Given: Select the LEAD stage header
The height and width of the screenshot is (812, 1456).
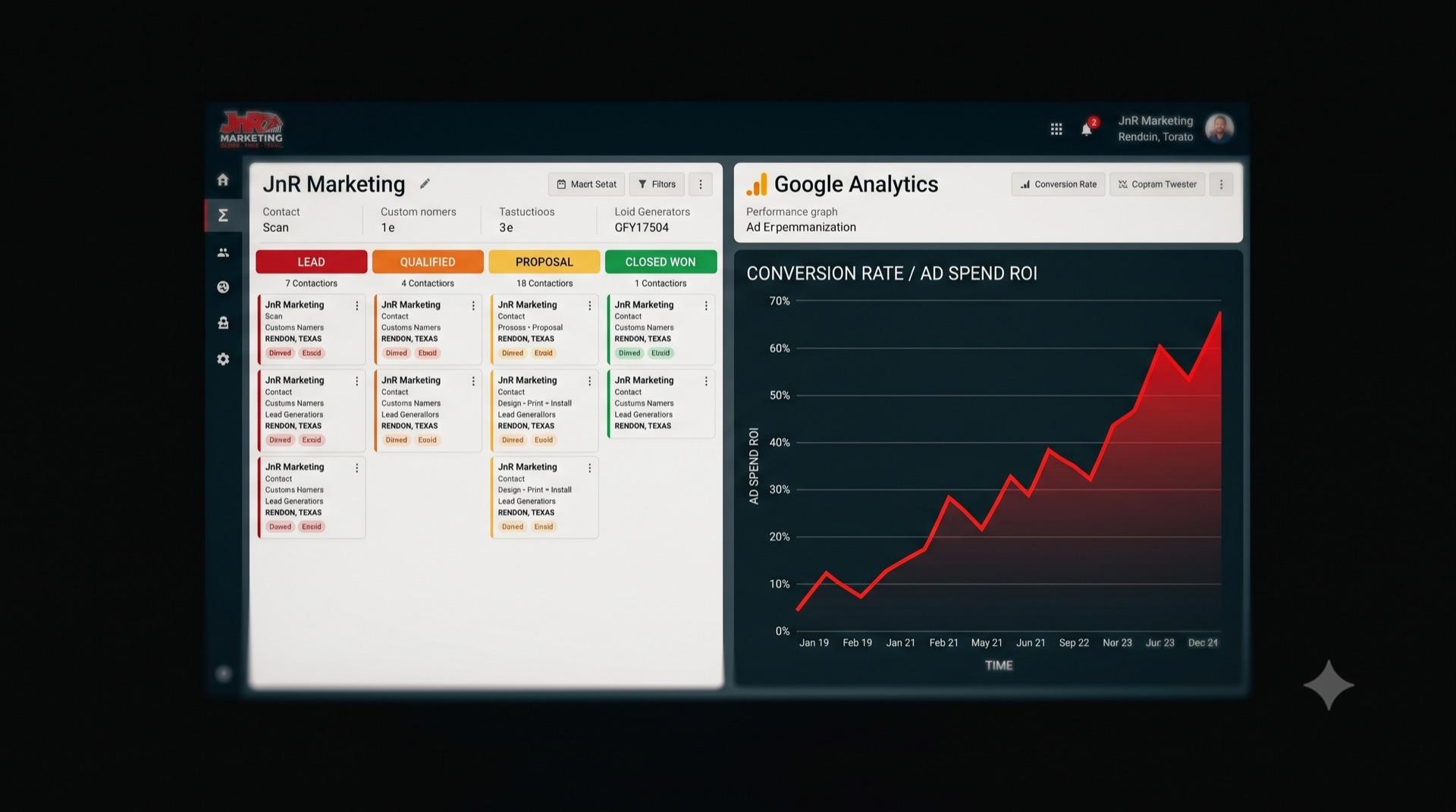Looking at the screenshot, I should click(311, 262).
